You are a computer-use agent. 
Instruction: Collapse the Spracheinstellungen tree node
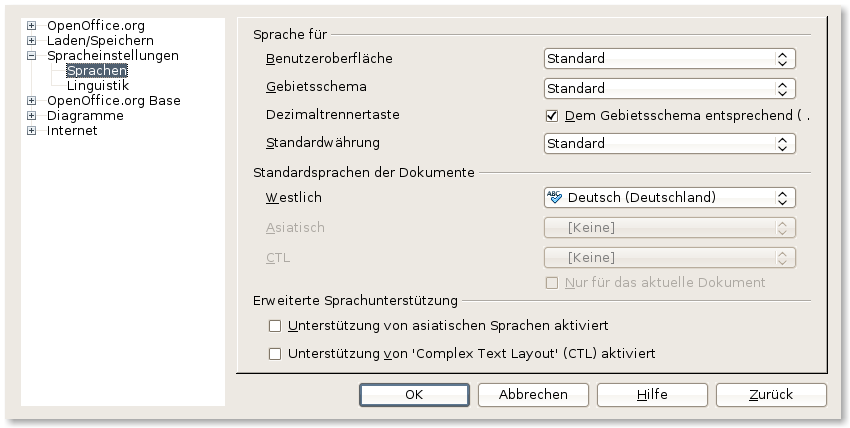[32, 56]
